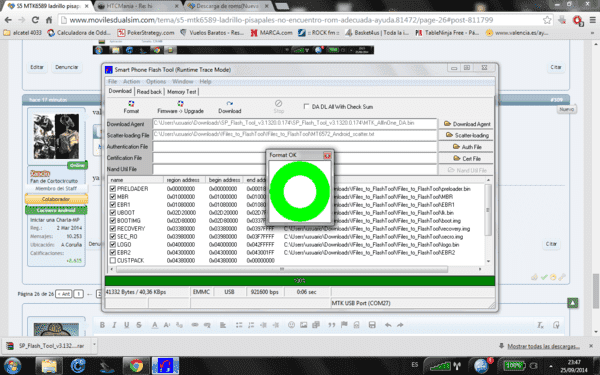
Task: Uncheck the BOOTIMG partition checkbox
Action: tap(112, 220)
